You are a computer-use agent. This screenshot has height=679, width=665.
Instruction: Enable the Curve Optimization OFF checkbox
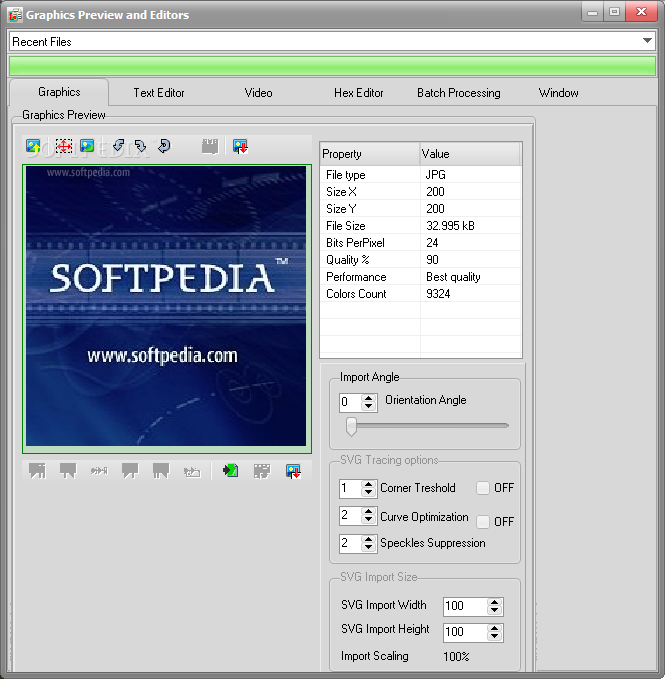tap(483, 521)
